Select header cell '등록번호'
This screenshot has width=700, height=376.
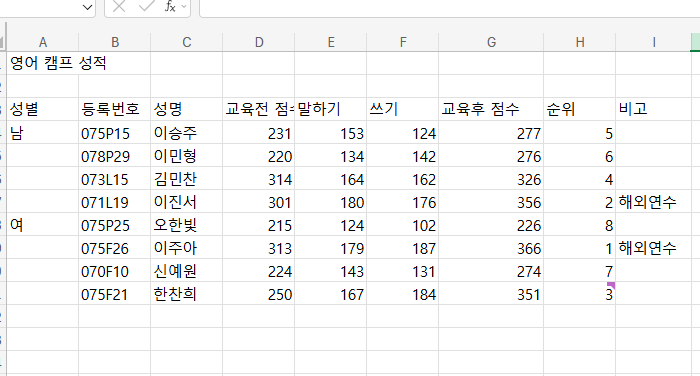pos(115,109)
